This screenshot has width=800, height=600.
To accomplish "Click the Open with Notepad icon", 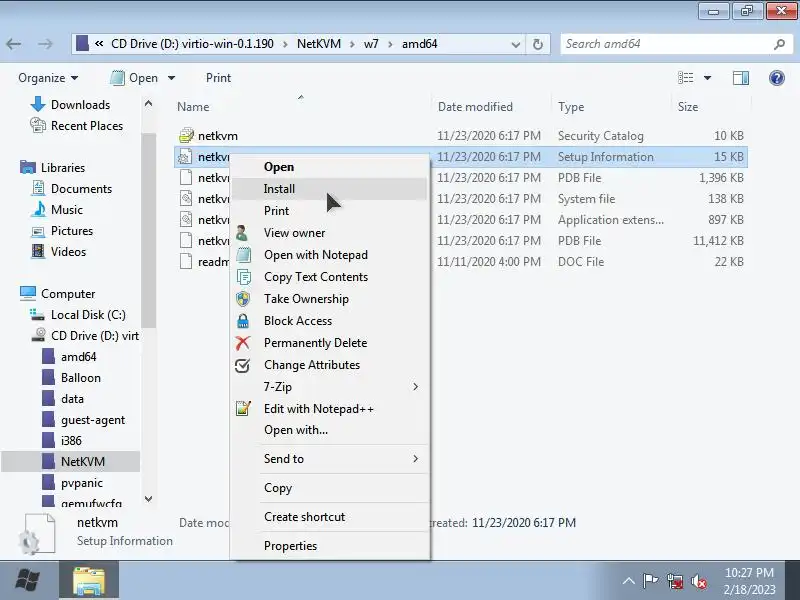I will [243, 255].
